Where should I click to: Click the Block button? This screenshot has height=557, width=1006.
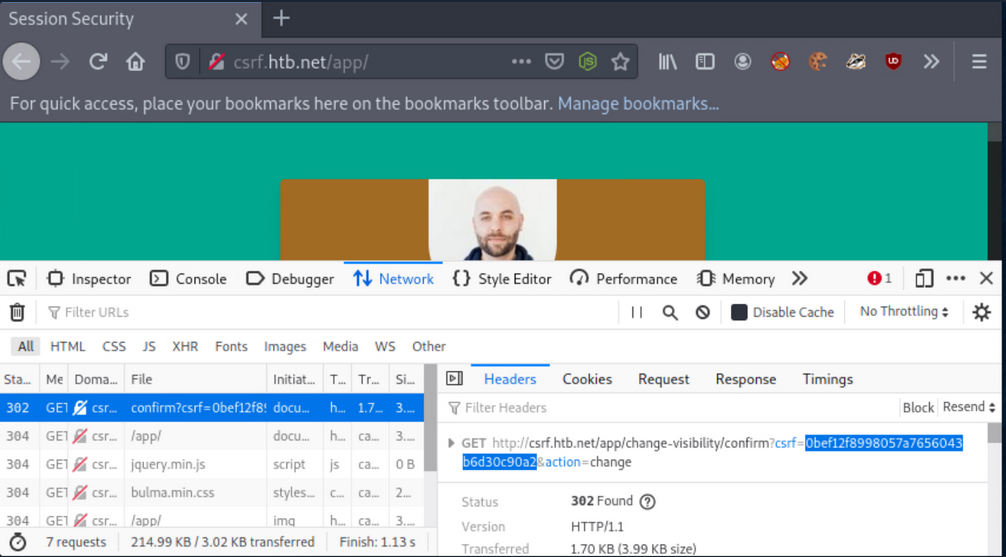pyautogui.click(x=917, y=407)
